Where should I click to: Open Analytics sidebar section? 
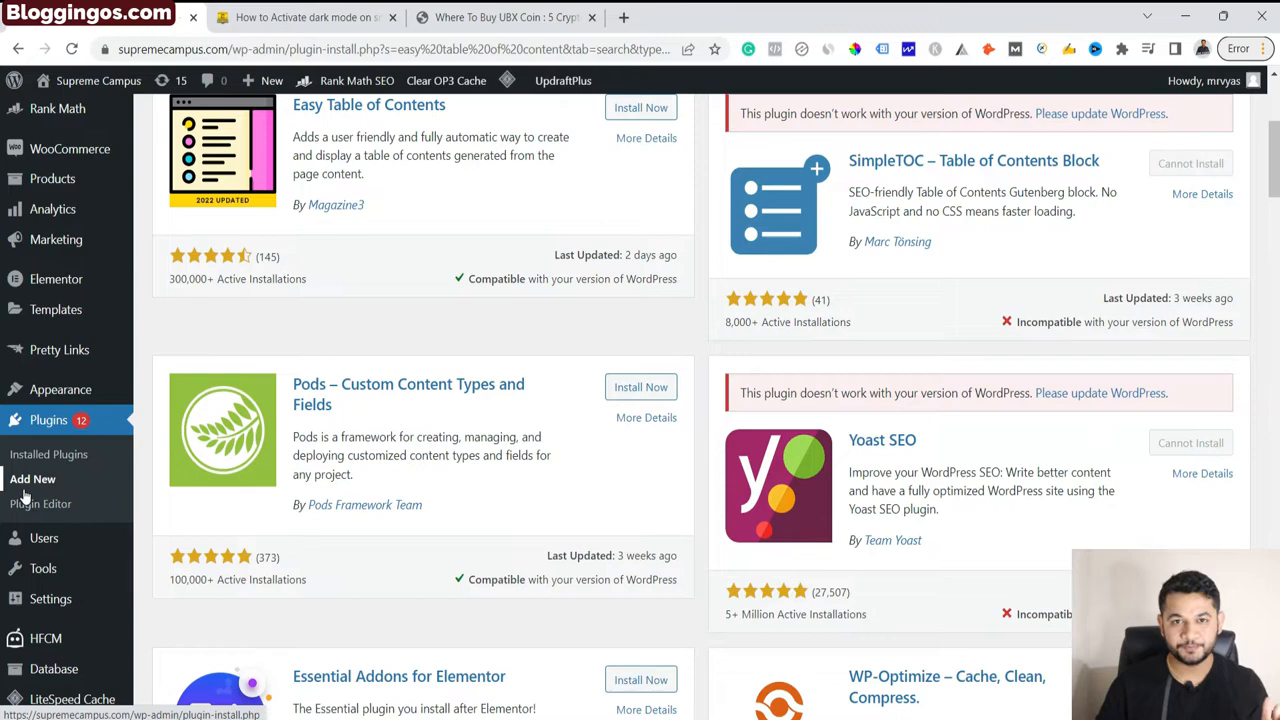pyautogui.click(x=52, y=209)
